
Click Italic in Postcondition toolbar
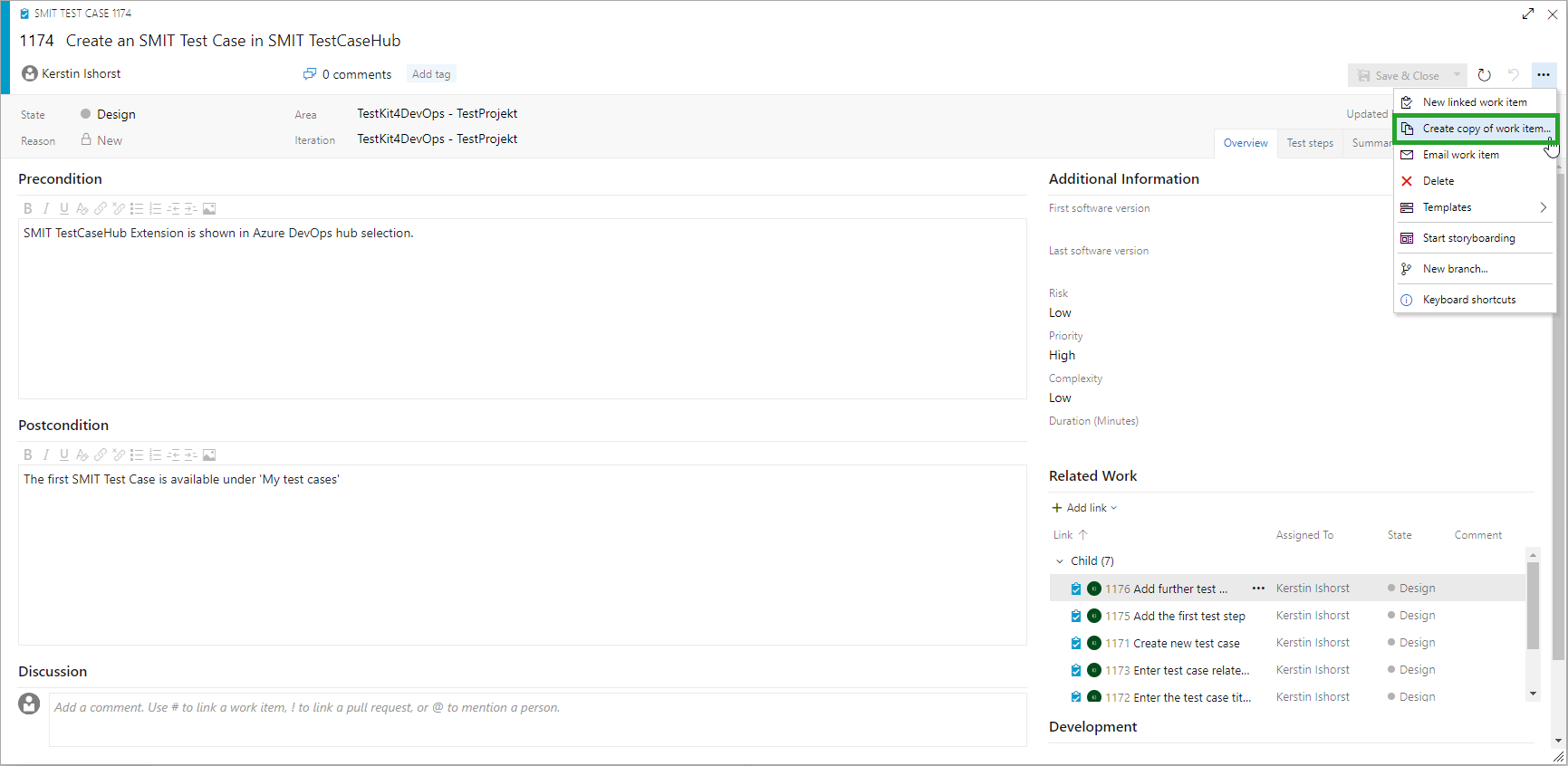(46, 455)
